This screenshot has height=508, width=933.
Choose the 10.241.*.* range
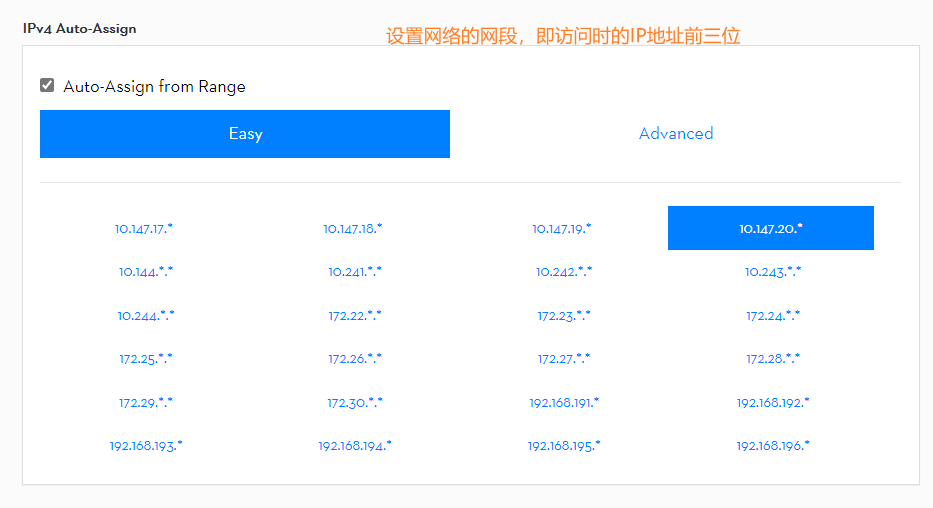coord(355,272)
